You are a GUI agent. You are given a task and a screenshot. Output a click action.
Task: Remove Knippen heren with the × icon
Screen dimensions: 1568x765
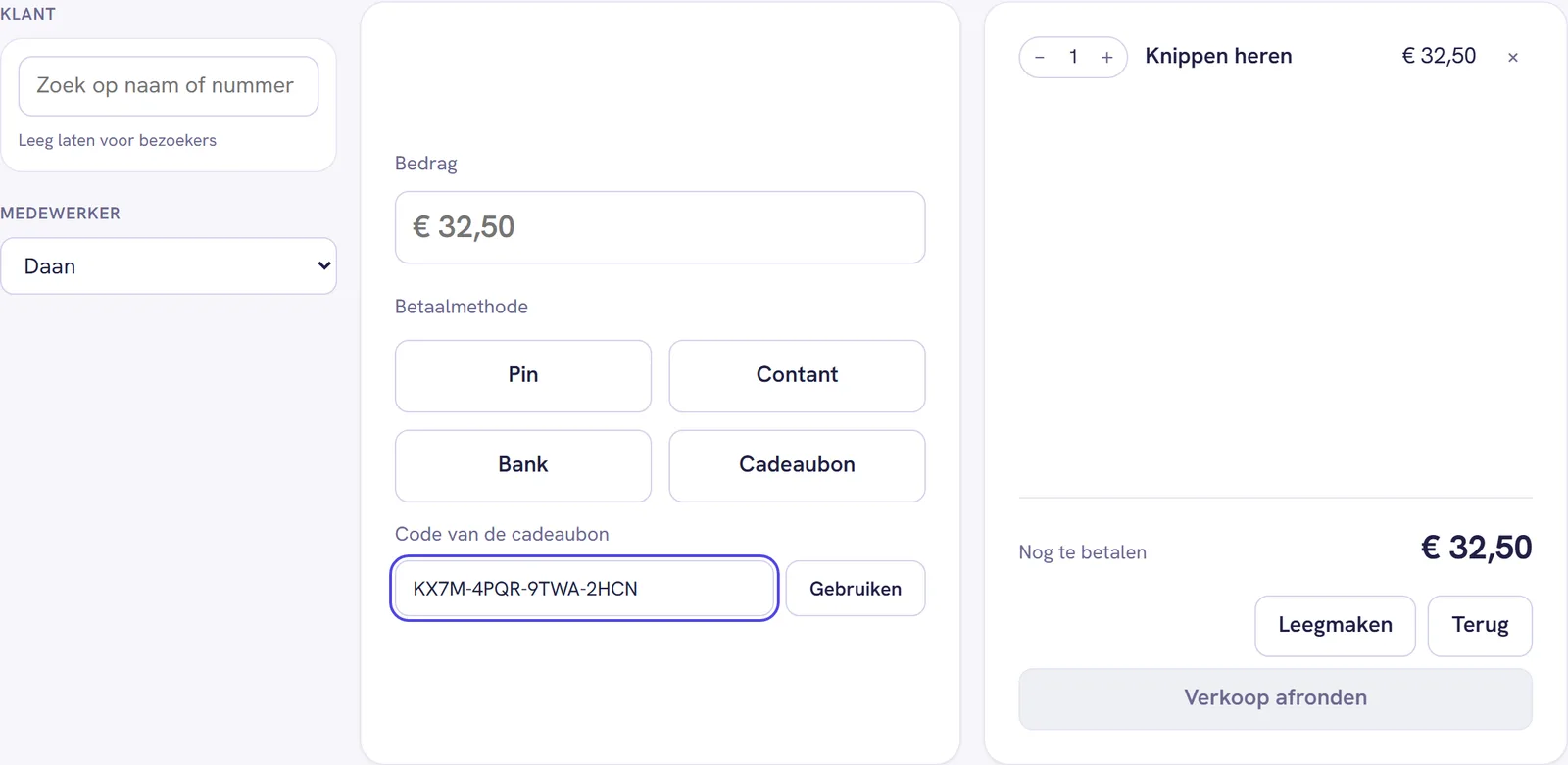(x=1512, y=58)
